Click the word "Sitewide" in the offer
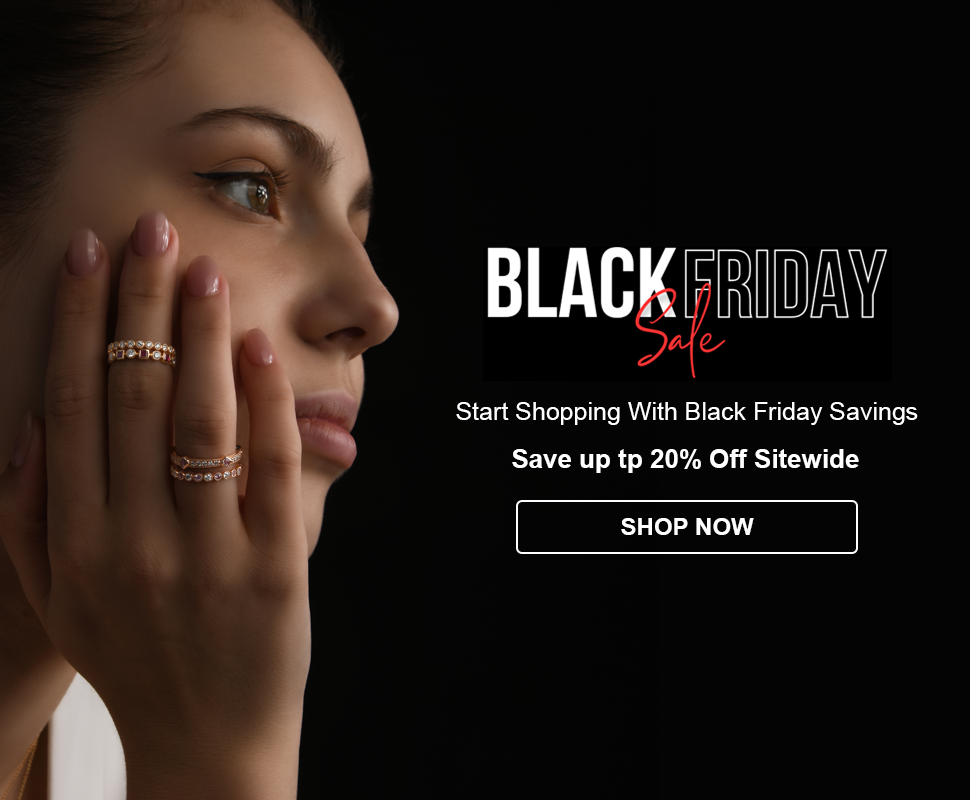970x800 pixels. (807, 459)
